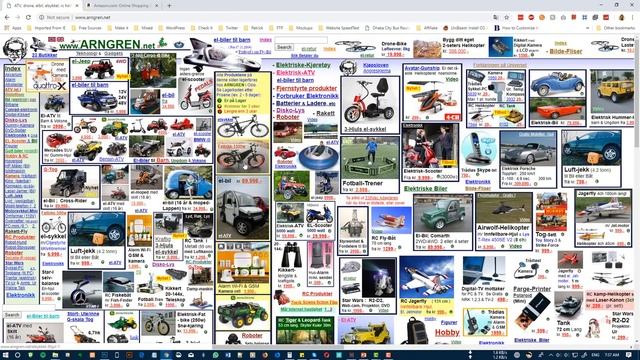This screenshot has width=640, height=360.
Task: Click the Search button in left sidebar
Action: tap(12, 315)
